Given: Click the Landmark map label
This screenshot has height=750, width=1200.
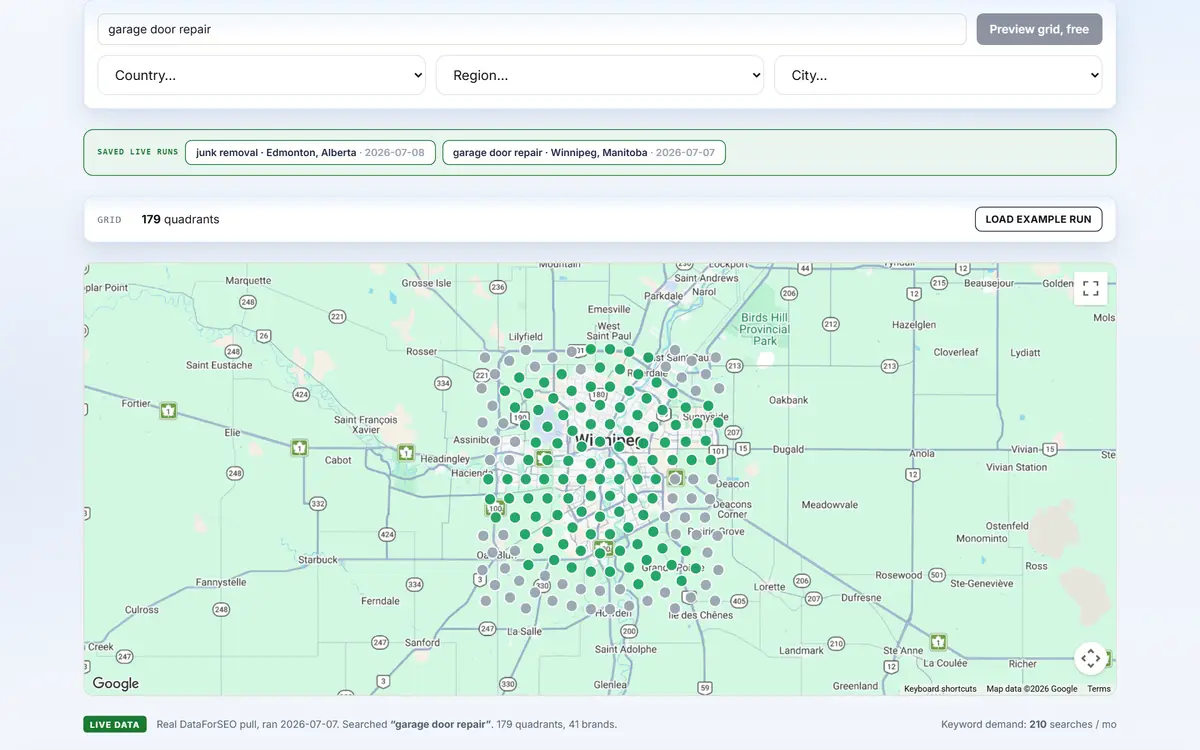Looking at the screenshot, I should pos(802,651).
